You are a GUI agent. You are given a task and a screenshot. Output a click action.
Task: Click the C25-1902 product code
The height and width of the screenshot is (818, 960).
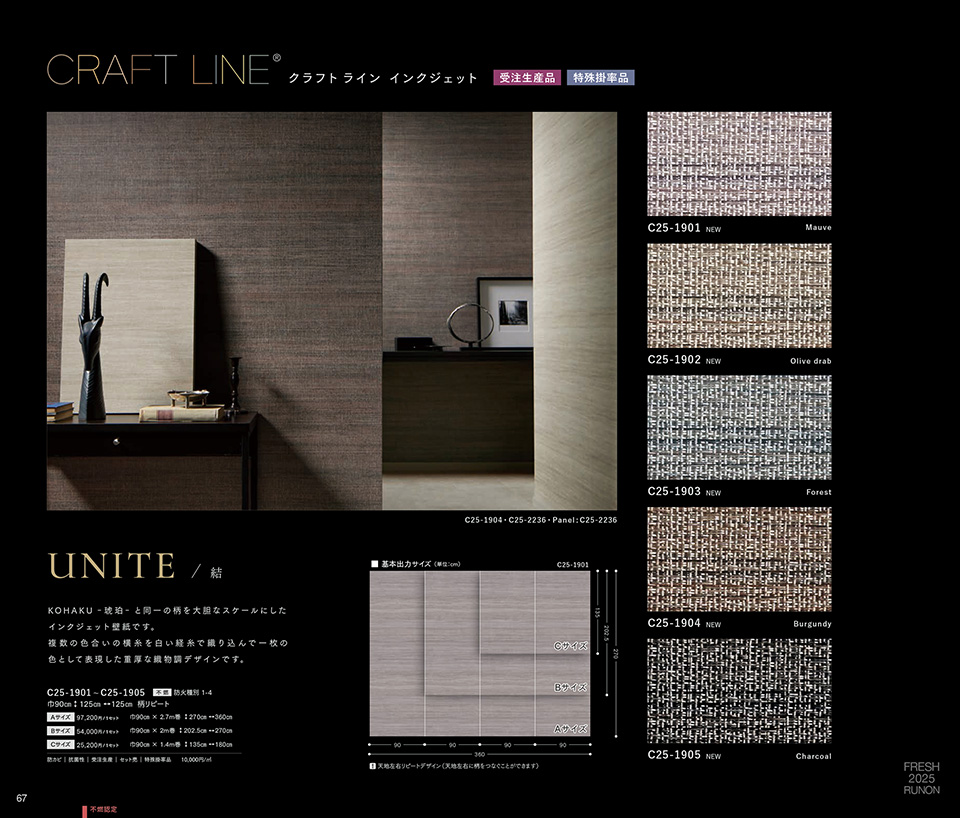(x=674, y=359)
